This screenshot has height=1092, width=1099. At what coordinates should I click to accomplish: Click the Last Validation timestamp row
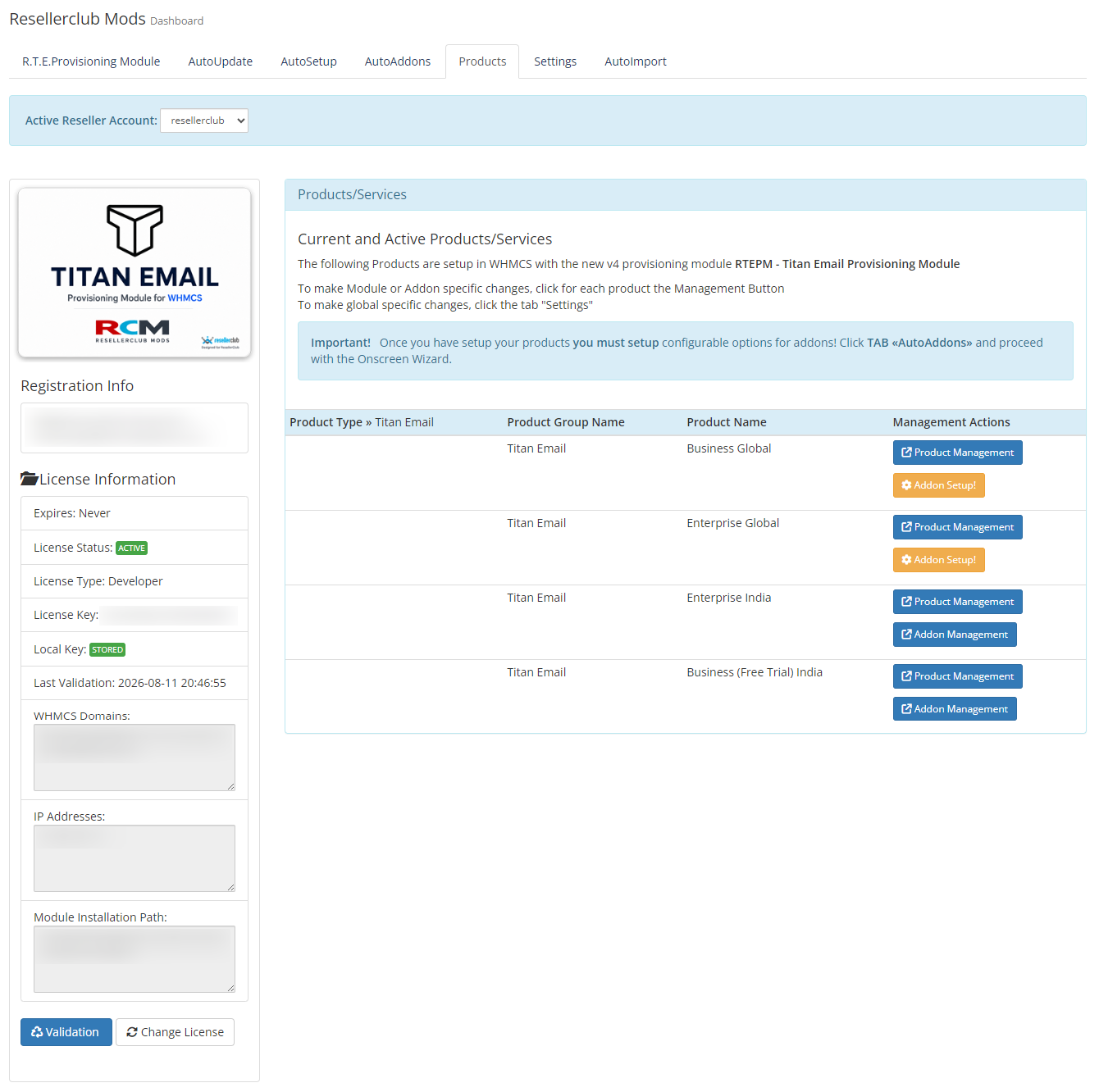pyautogui.click(x=135, y=683)
